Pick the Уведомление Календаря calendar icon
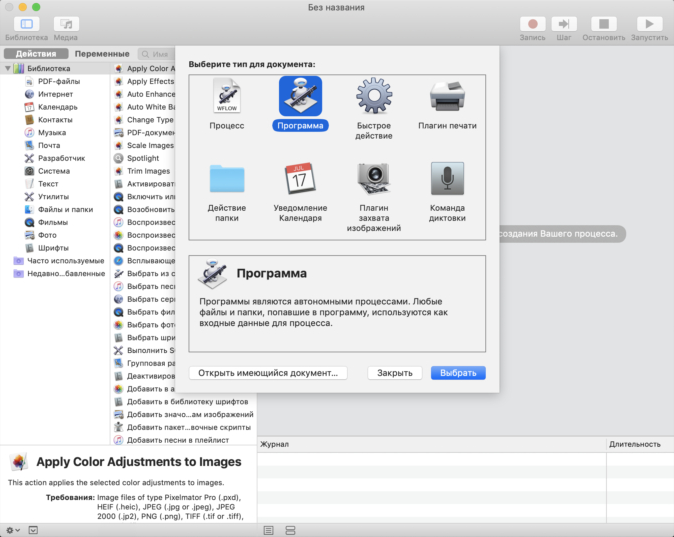The width and height of the screenshot is (674, 537). click(300, 178)
